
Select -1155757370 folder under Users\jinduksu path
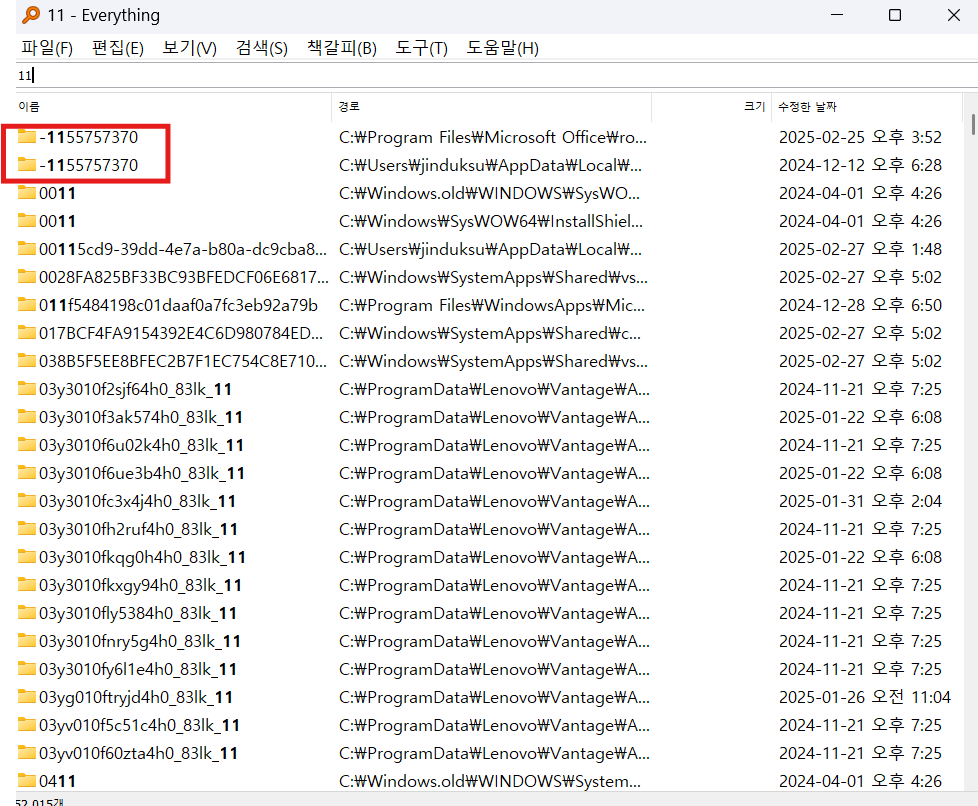89,165
